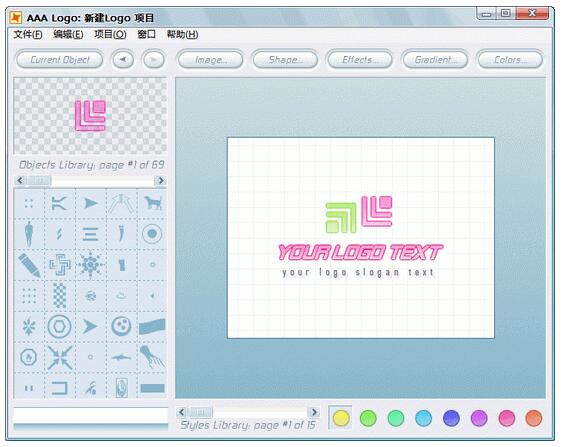This screenshot has width=563, height=447.
Task: Open the Effects dialog button
Action: tap(359, 60)
